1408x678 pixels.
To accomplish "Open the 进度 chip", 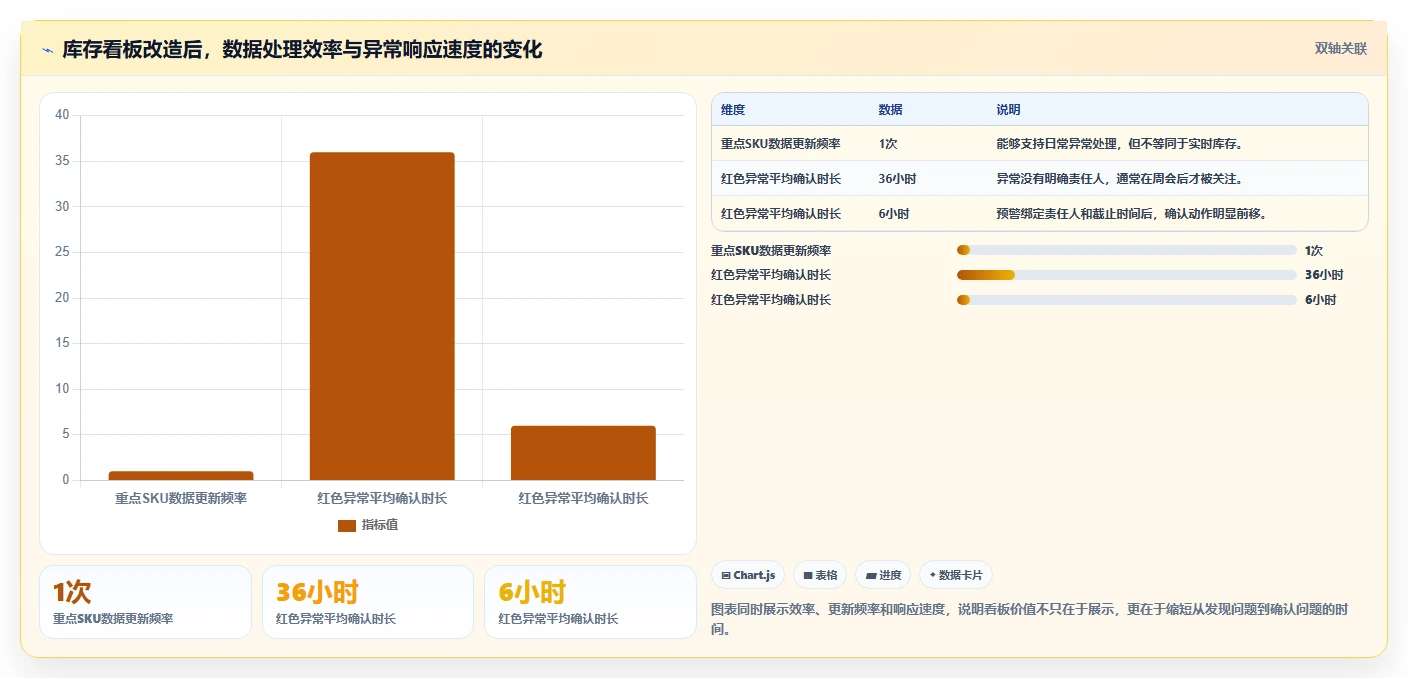I will click(x=883, y=575).
